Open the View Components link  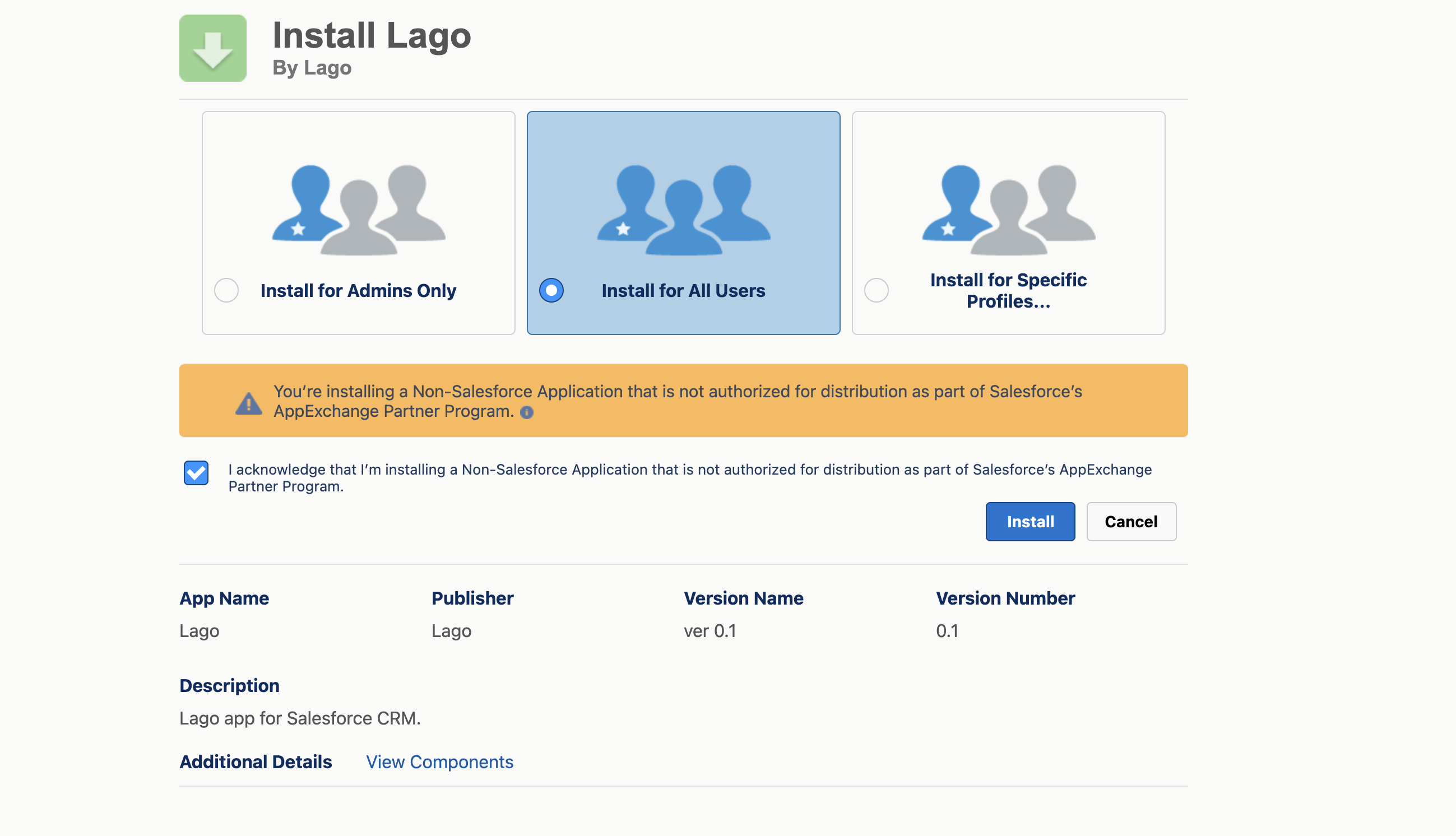click(440, 761)
